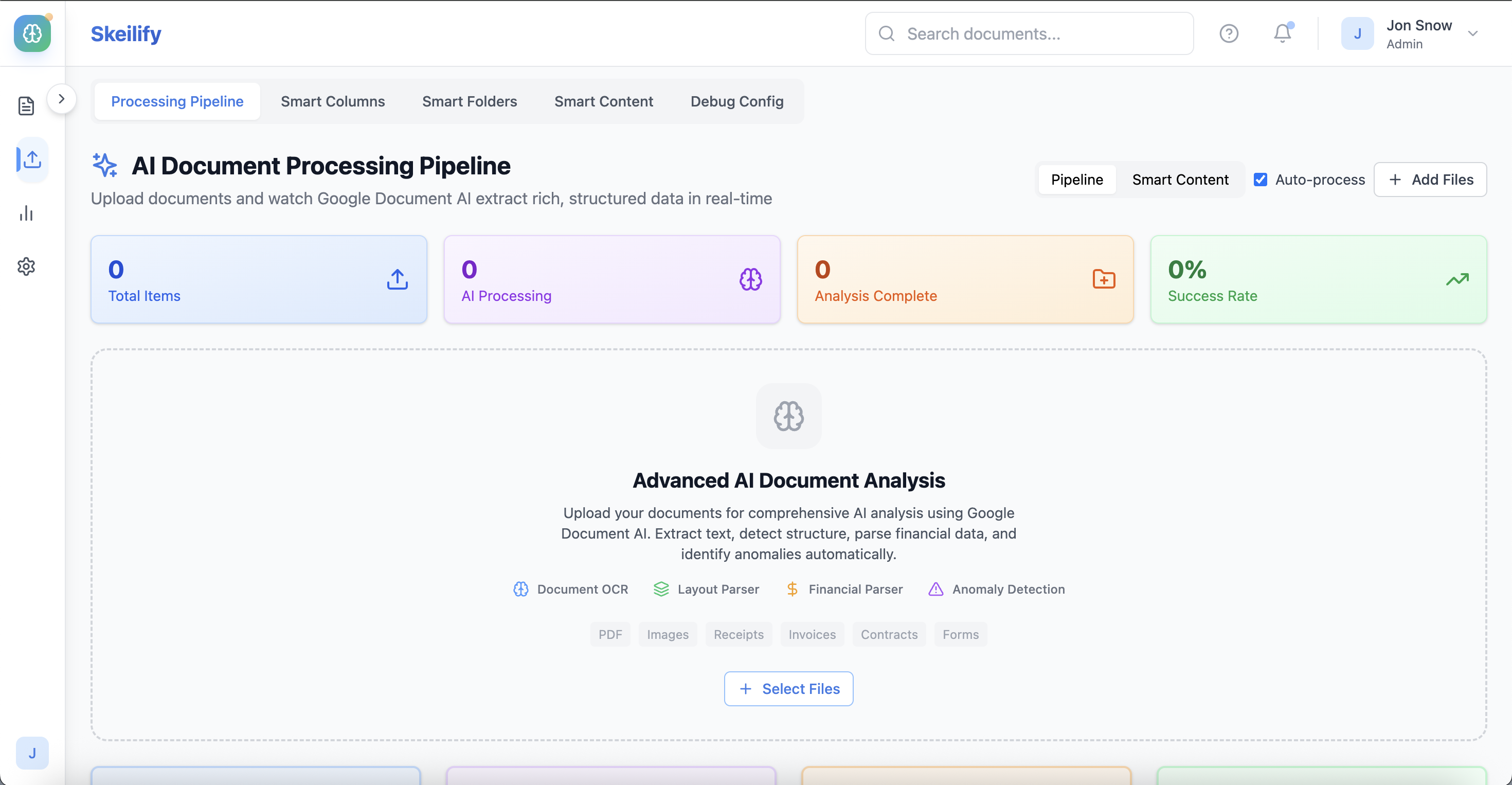Switch to the Smart Columns tab
The height and width of the screenshot is (785, 1512).
pos(333,101)
